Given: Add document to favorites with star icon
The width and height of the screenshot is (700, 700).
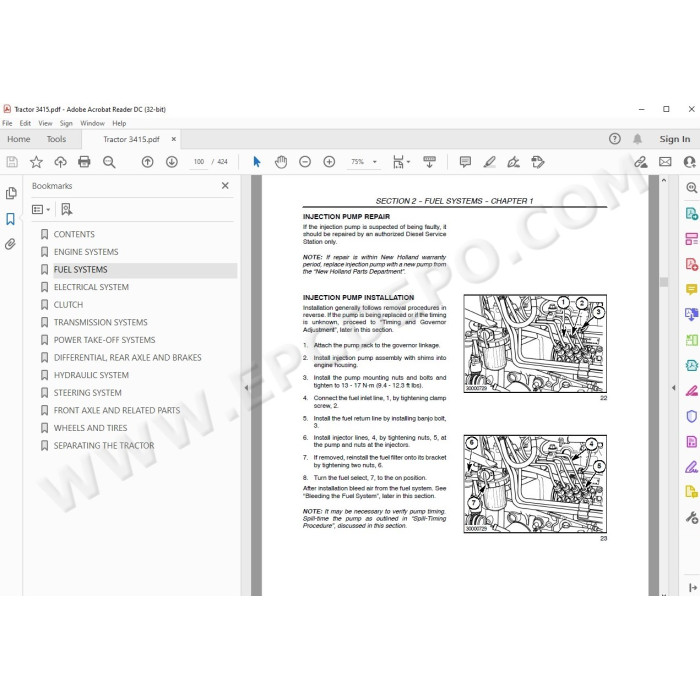Looking at the screenshot, I should click(x=36, y=162).
